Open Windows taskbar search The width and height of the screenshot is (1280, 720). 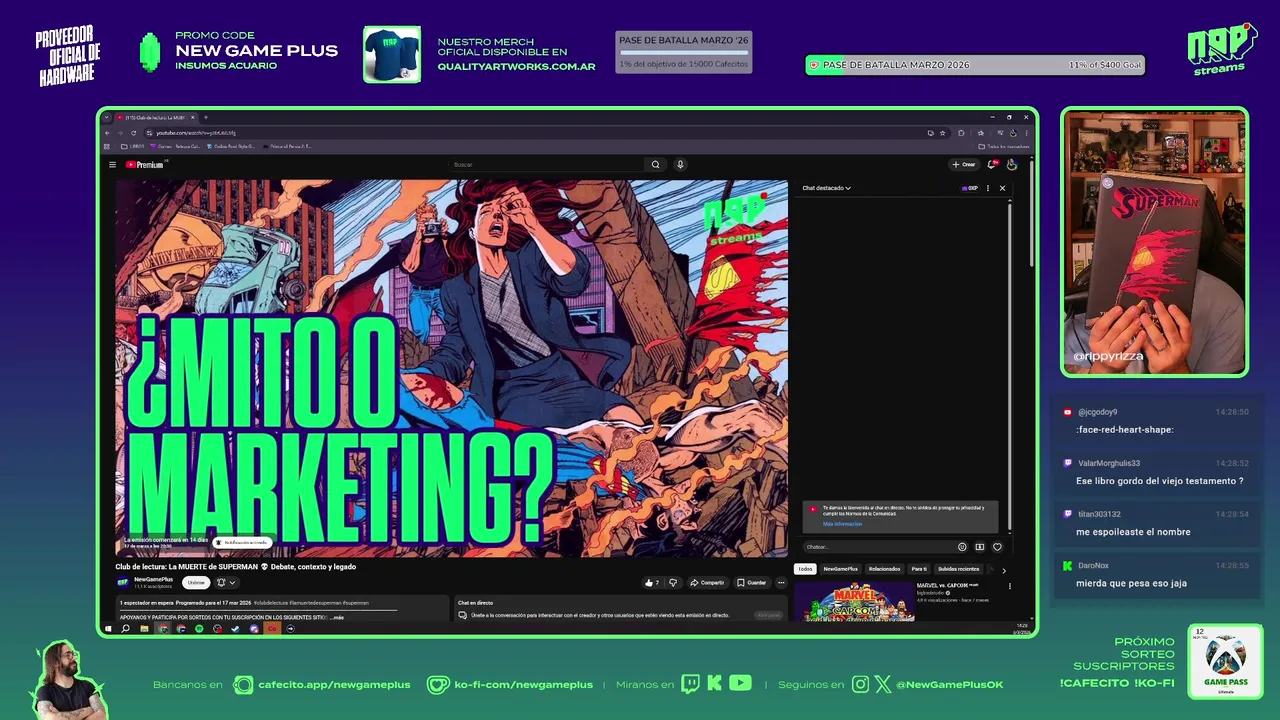125,629
